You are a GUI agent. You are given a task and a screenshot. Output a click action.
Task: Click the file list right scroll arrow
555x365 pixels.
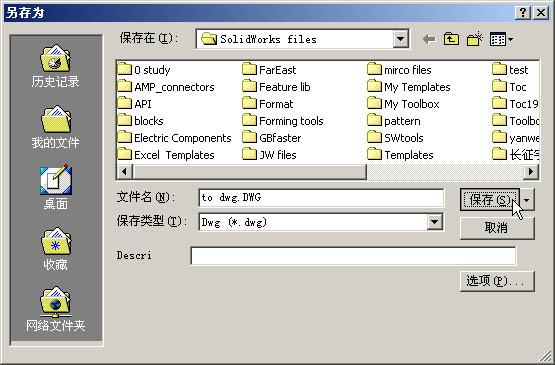point(531,172)
